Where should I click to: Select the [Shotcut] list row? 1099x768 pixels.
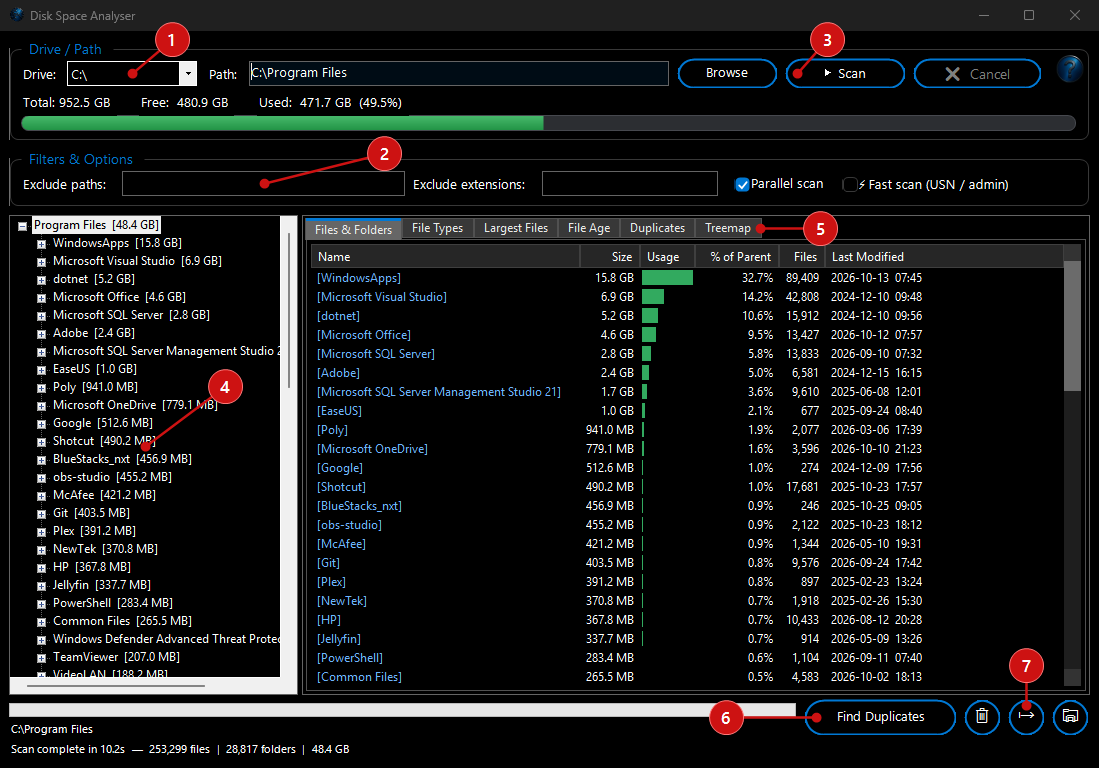tap(687, 486)
